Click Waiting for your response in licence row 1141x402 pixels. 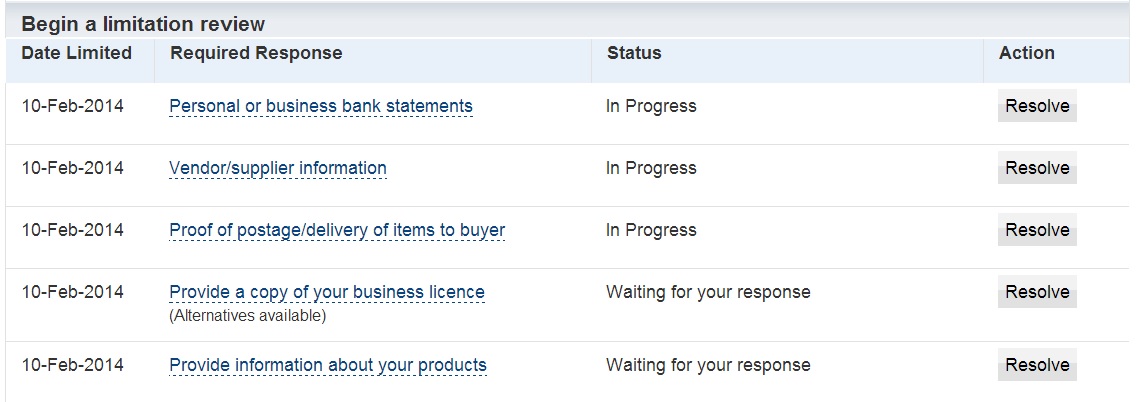tap(708, 292)
